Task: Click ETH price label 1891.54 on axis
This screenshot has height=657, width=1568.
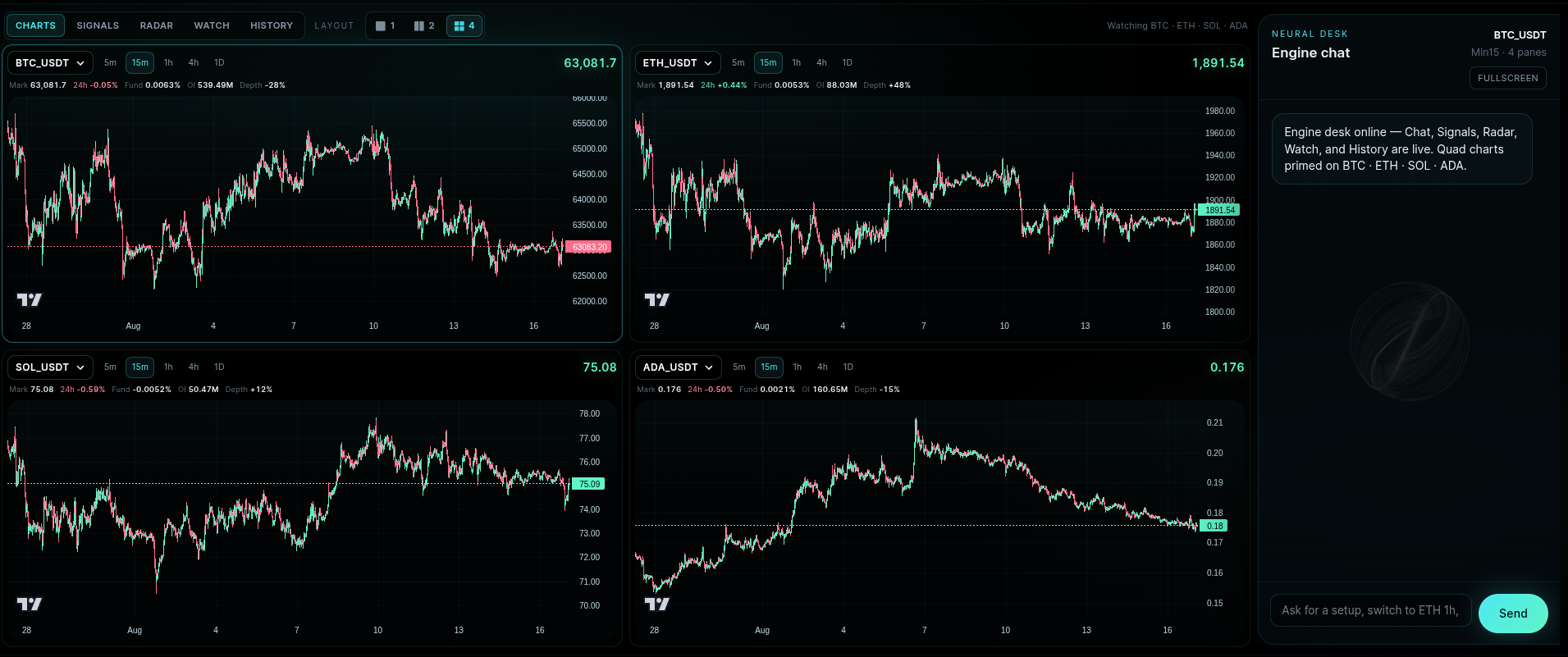Action: pyautogui.click(x=1218, y=210)
